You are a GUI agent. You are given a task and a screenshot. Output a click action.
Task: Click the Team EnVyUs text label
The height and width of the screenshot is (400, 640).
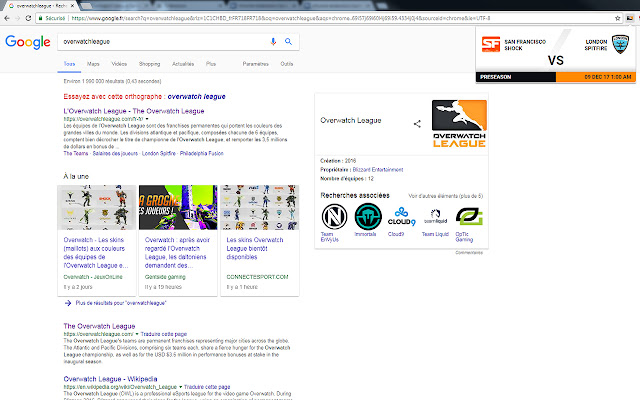pyautogui.click(x=329, y=237)
